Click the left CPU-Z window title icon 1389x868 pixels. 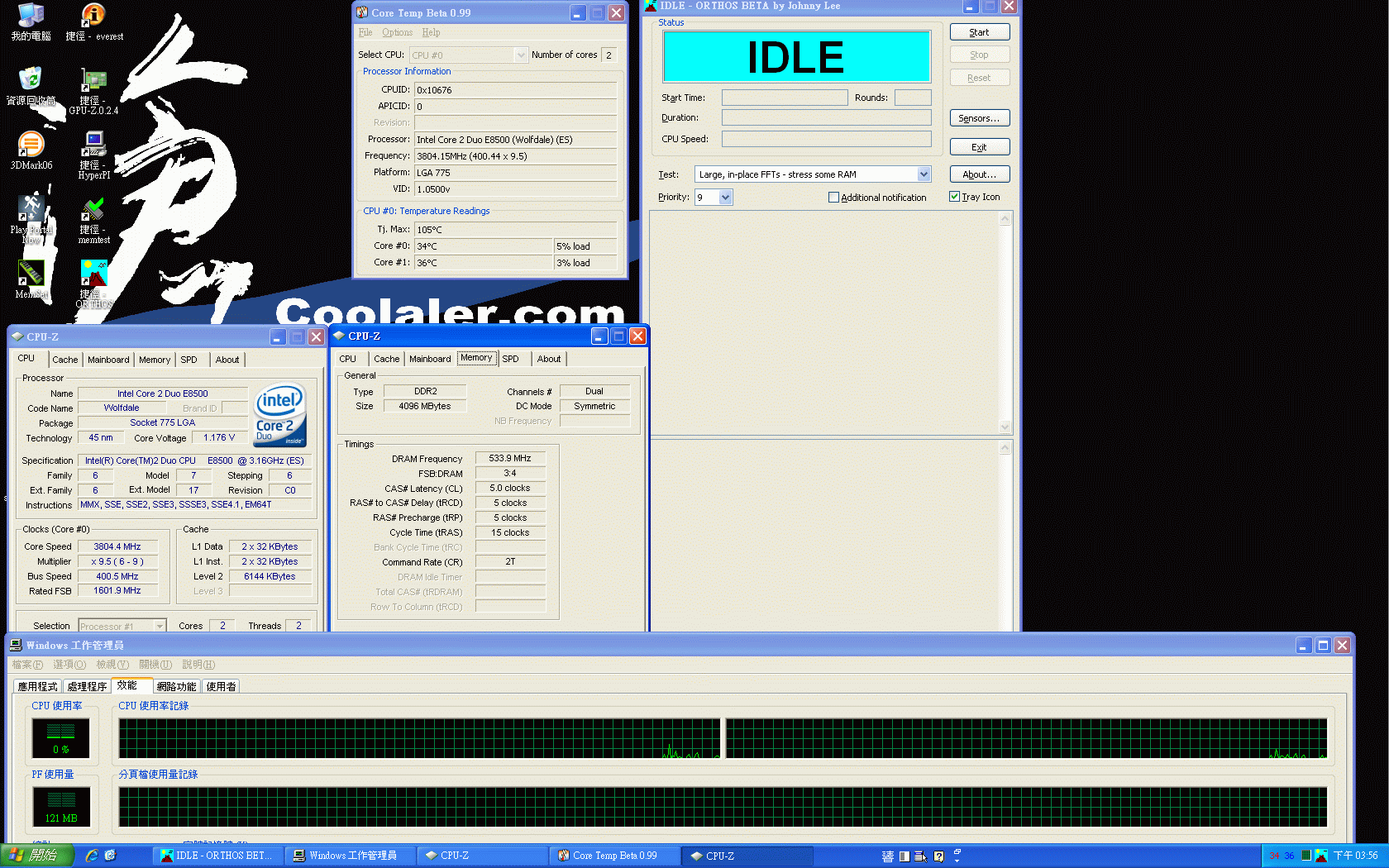(x=17, y=336)
